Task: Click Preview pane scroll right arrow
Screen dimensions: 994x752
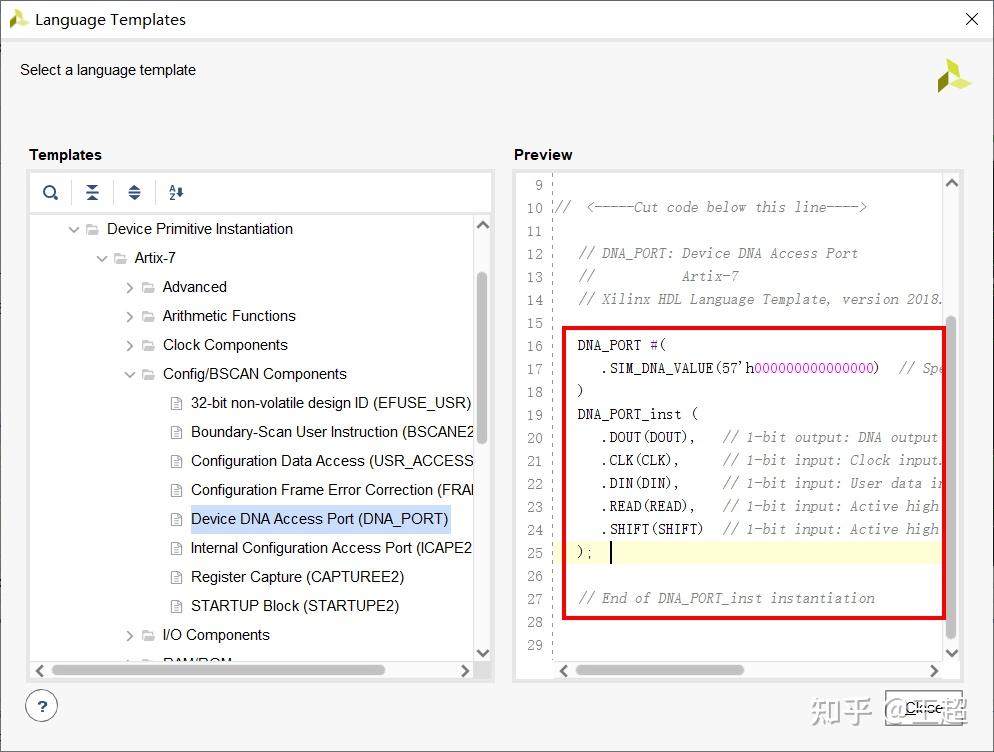Action: click(934, 671)
